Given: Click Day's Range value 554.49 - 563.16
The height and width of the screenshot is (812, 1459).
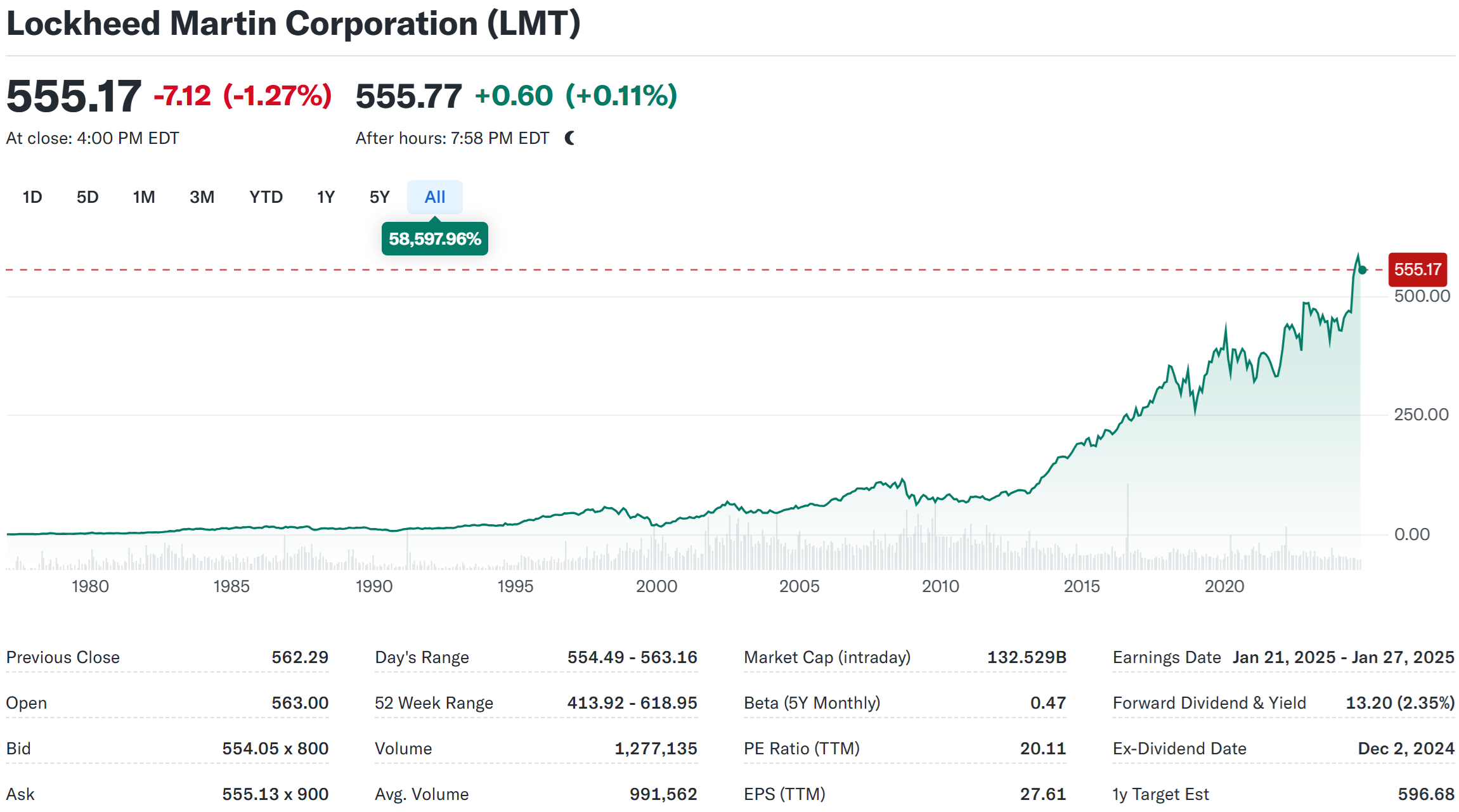Looking at the screenshot, I should 632,657.
